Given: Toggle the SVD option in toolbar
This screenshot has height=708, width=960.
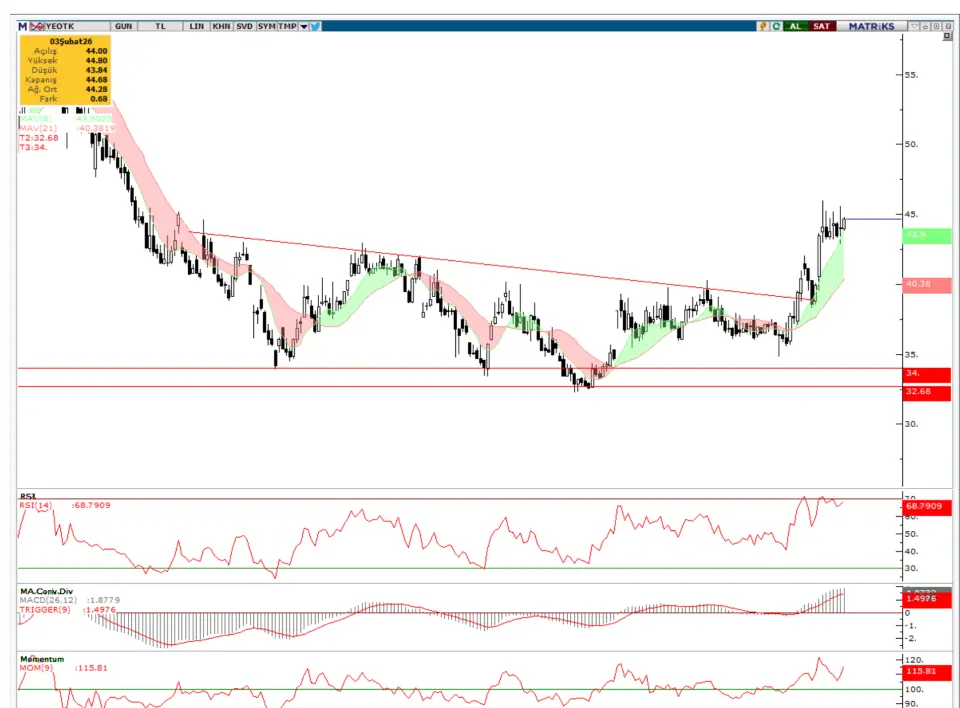Looking at the screenshot, I should [x=244, y=25].
